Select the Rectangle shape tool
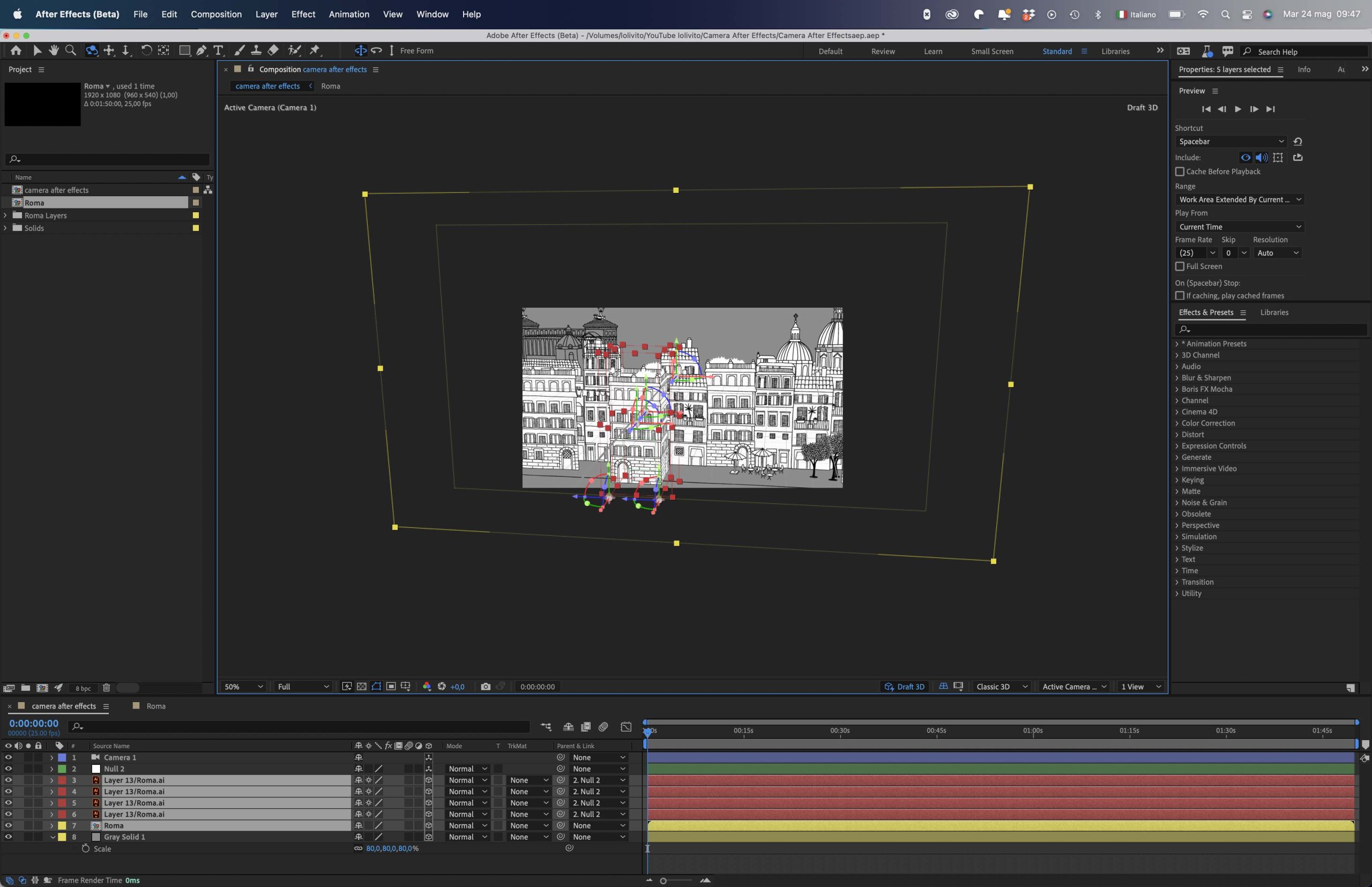Viewport: 1372px width, 887px height. click(184, 51)
